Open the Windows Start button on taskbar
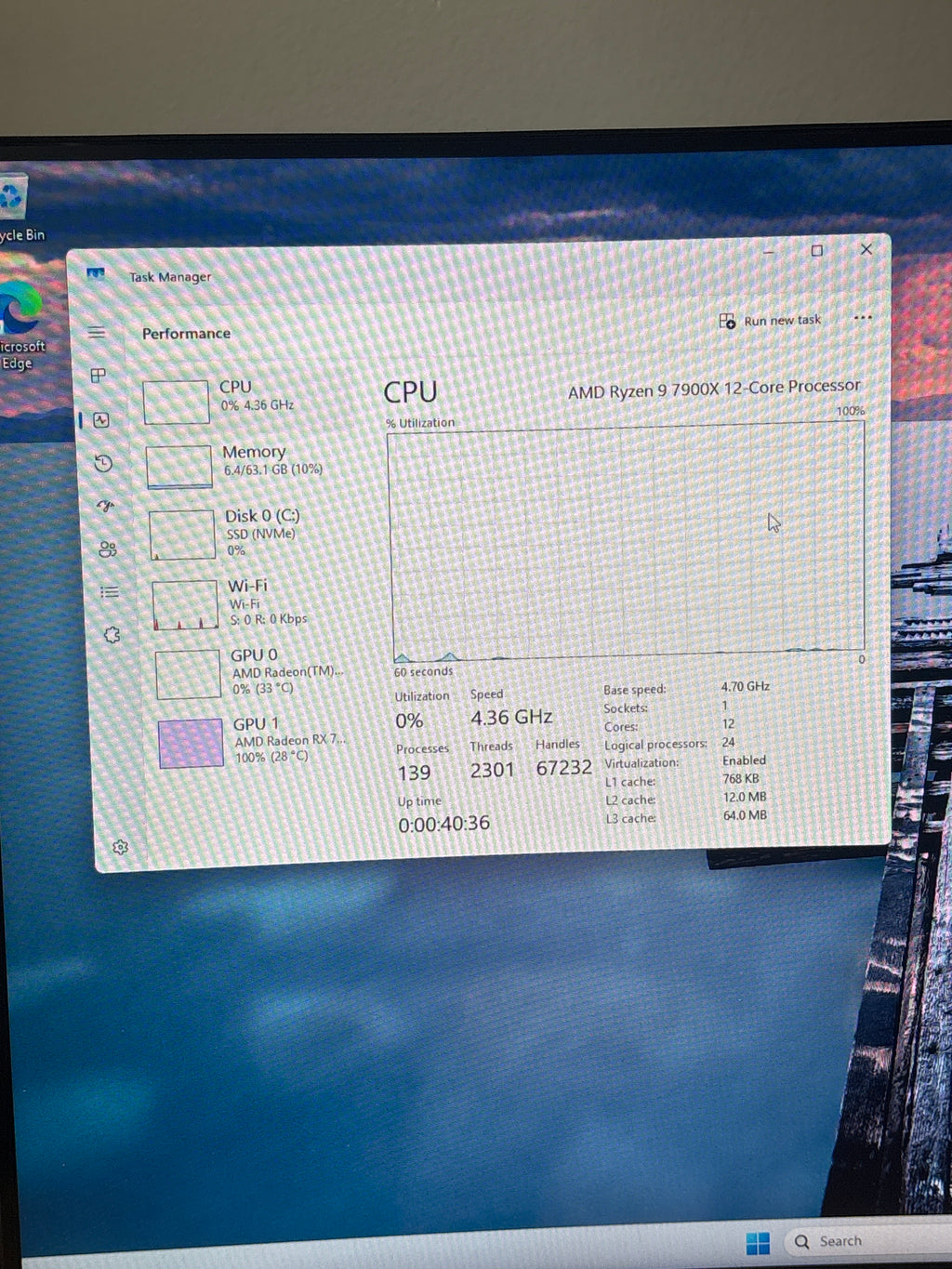The image size is (952, 1269). point(758,1243)
